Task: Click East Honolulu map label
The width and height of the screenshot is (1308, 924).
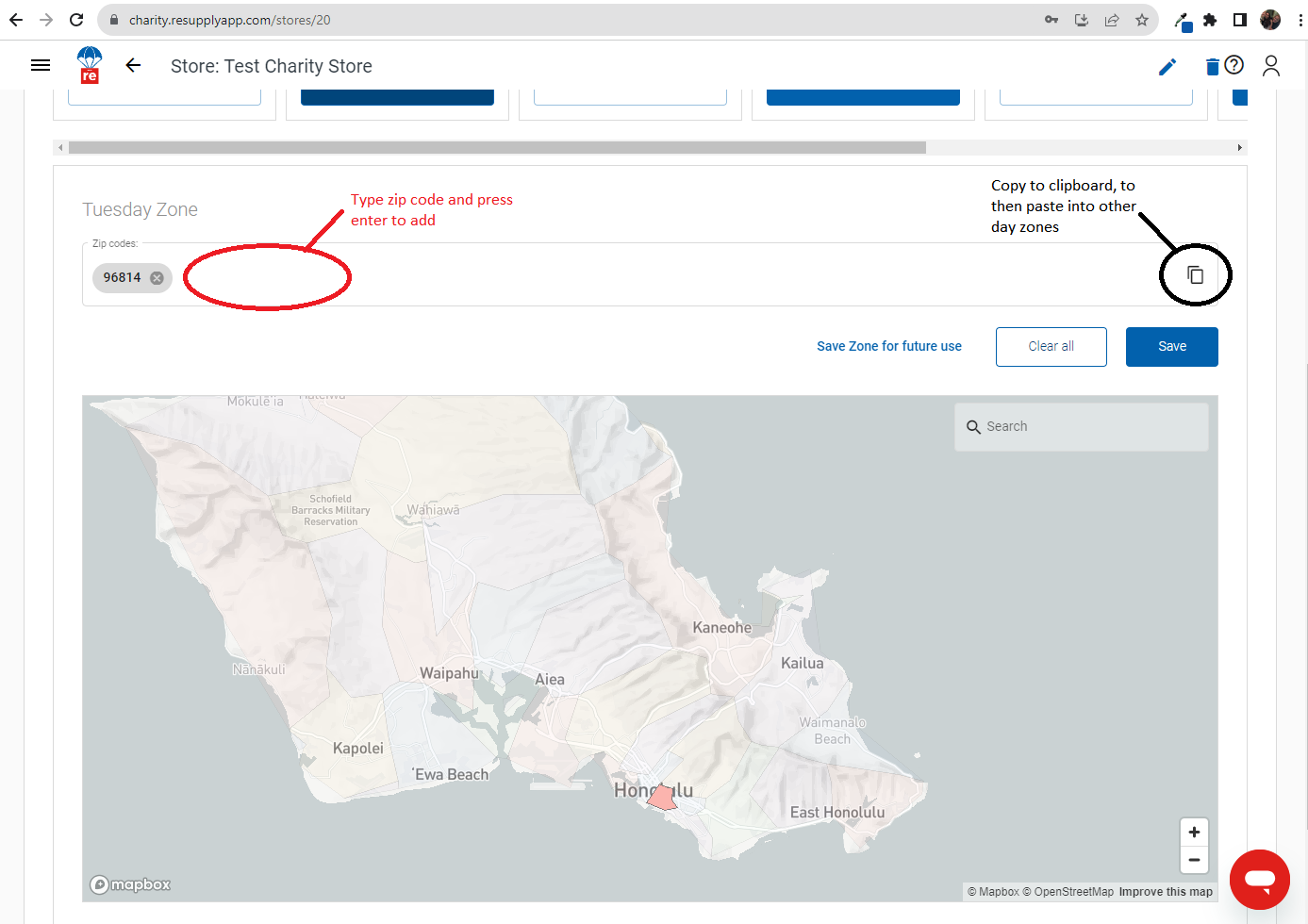Action: click(x=837, y=813)
